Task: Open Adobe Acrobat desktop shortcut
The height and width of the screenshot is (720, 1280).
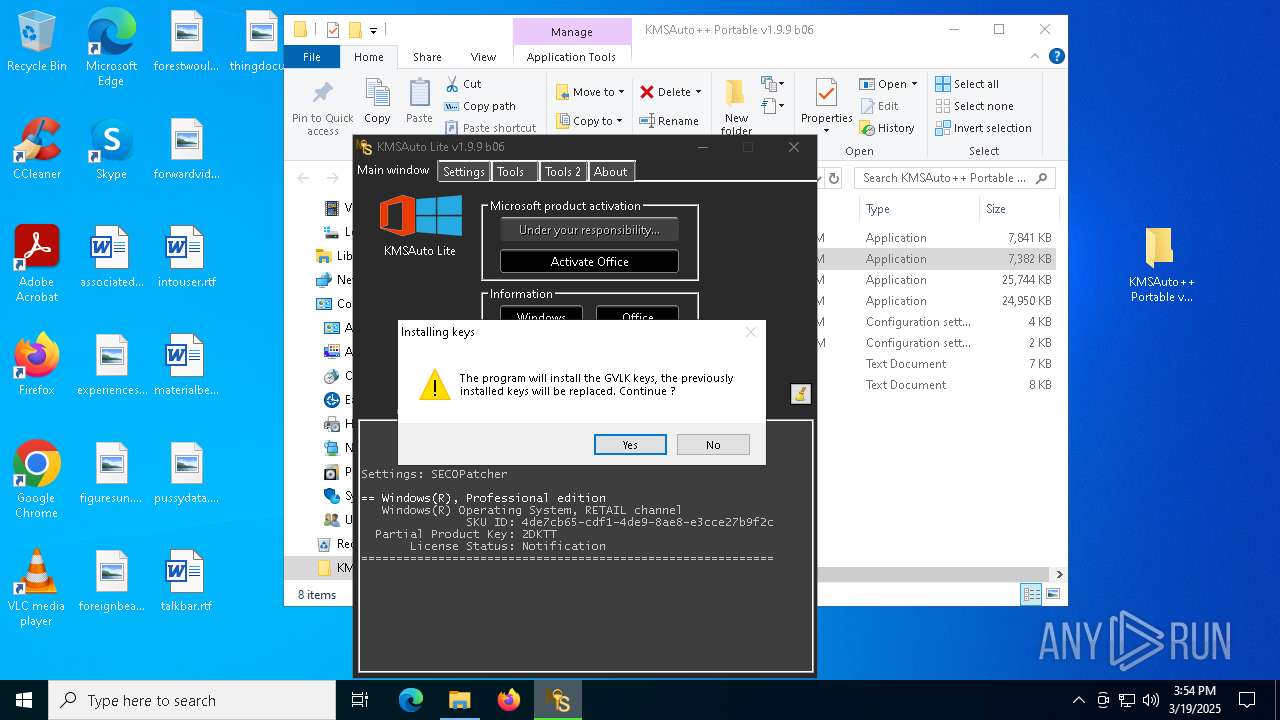Action: 37,264
